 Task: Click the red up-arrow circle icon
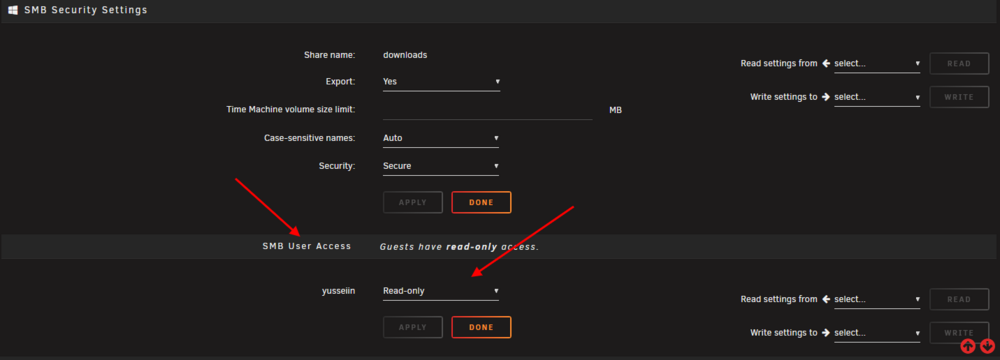click(968, 347)
